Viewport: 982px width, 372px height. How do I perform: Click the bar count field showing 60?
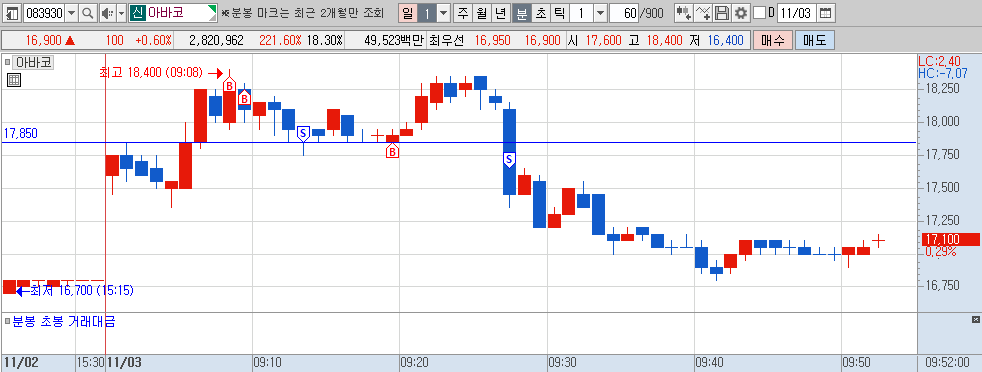pyautogui.click(x=624, y=13)
